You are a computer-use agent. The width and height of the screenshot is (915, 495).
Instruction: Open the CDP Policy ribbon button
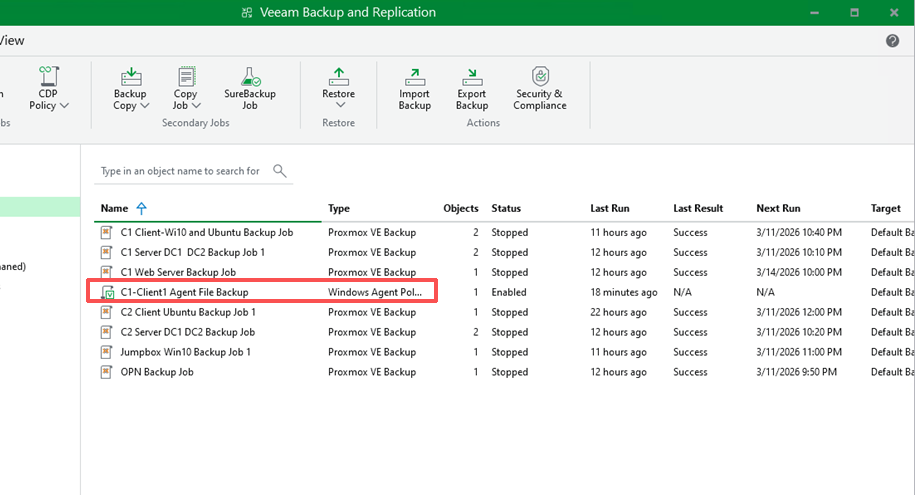click(x=48, y=88)
